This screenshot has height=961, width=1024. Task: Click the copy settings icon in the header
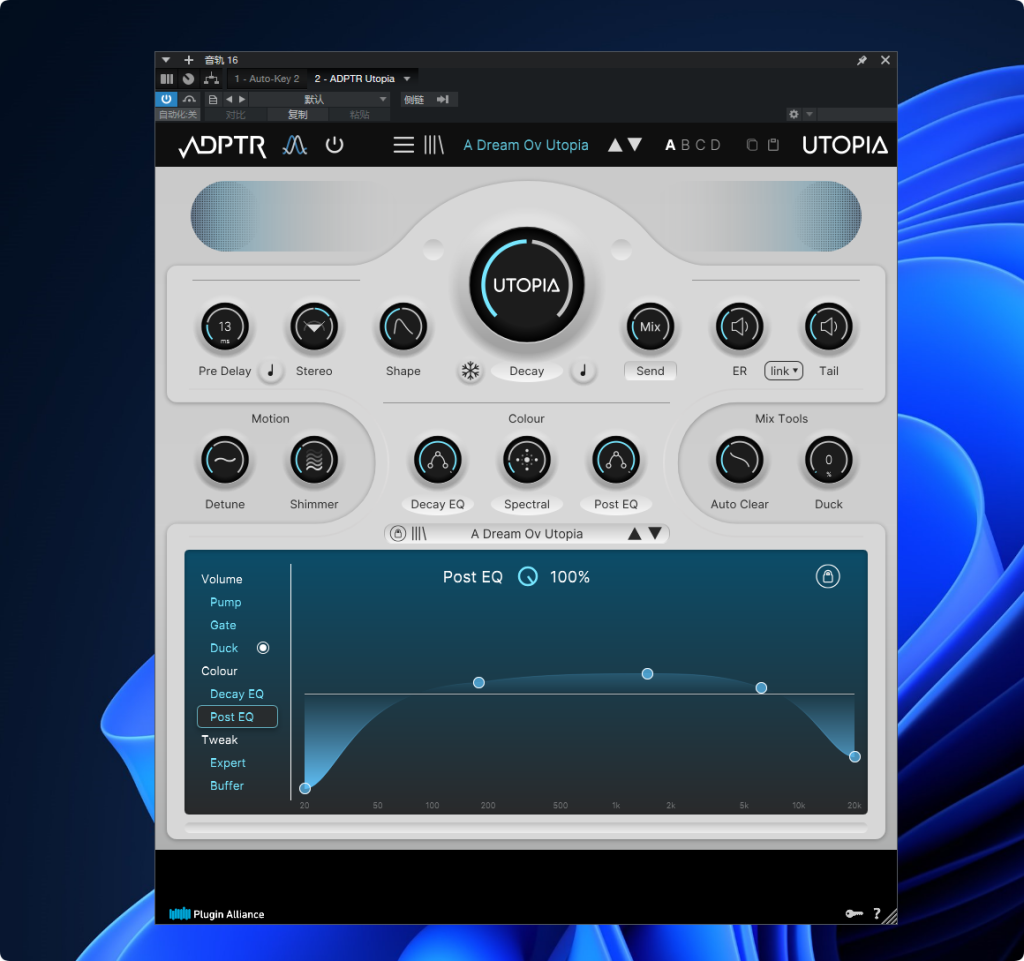pos(752,144)
